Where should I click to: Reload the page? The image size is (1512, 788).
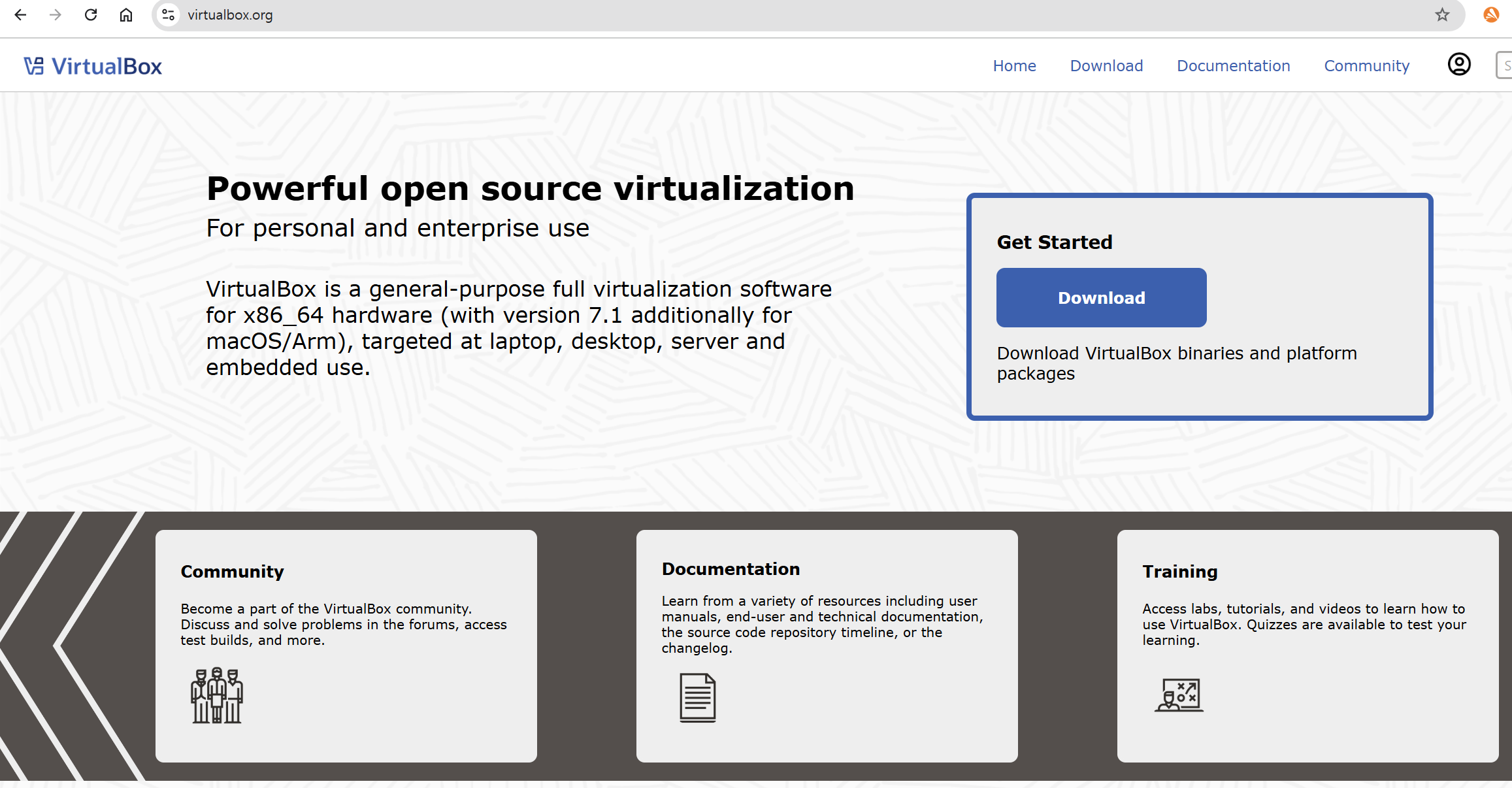(91, 15)
